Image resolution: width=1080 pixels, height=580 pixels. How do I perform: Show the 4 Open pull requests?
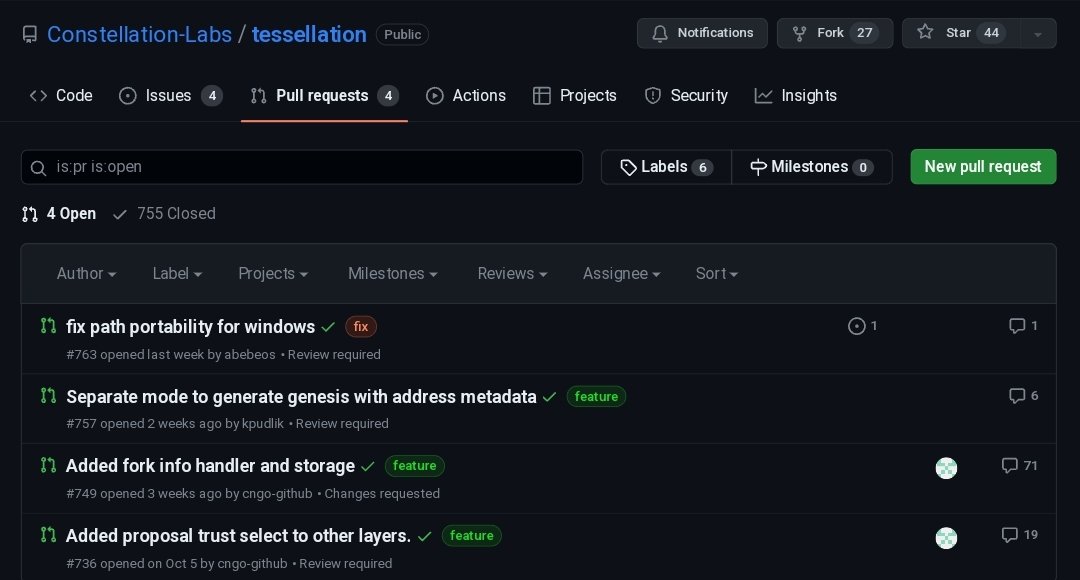click(x=59, y=214)
